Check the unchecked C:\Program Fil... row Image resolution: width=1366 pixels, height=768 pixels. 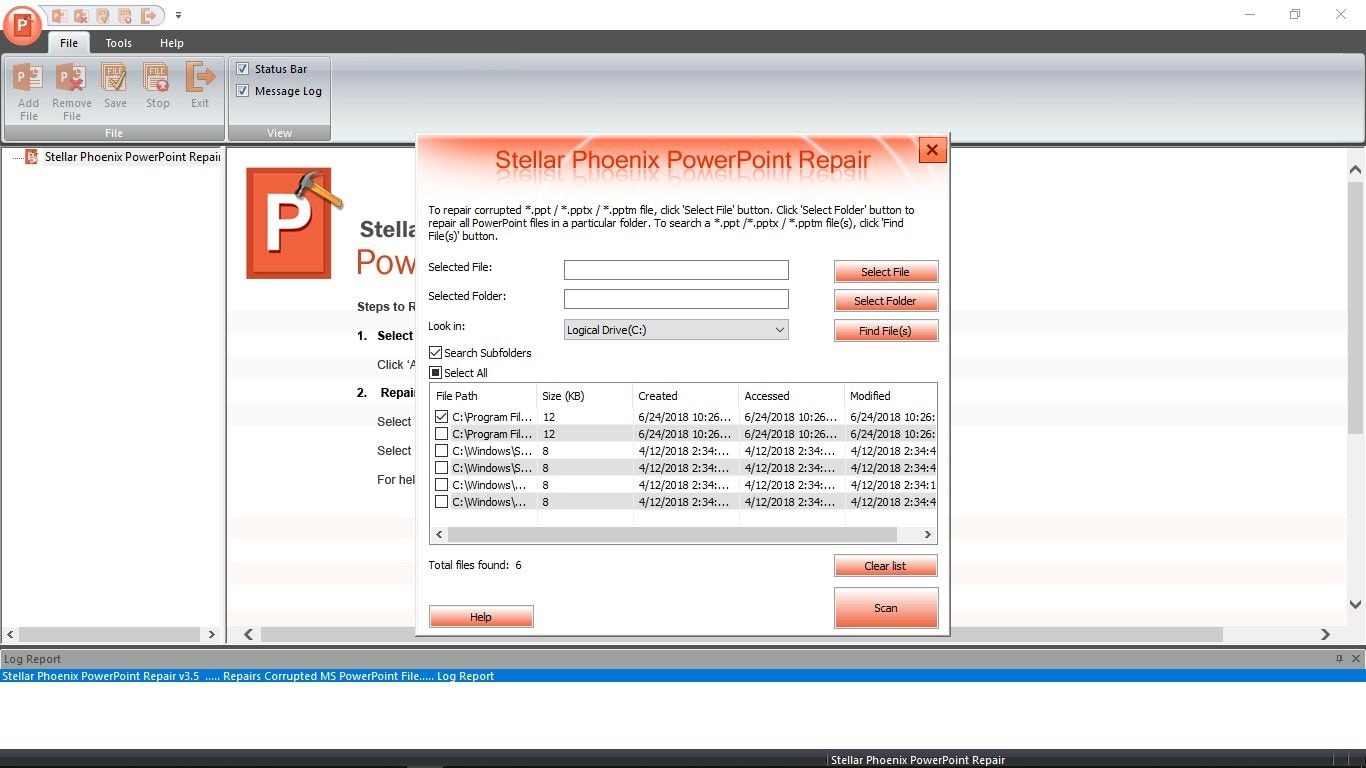[x=441, y=434]
